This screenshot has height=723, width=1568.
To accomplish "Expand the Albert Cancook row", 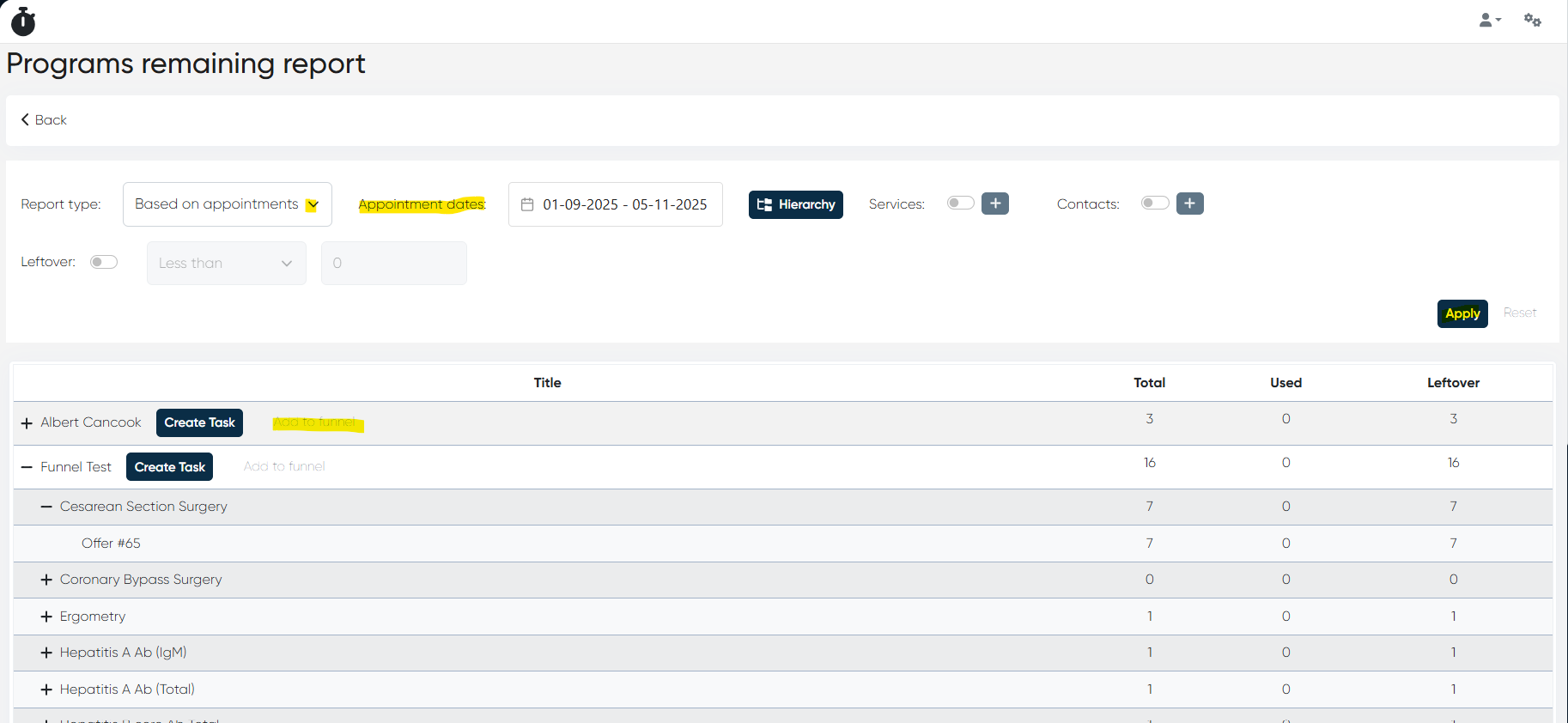I will tap(27, 423).
